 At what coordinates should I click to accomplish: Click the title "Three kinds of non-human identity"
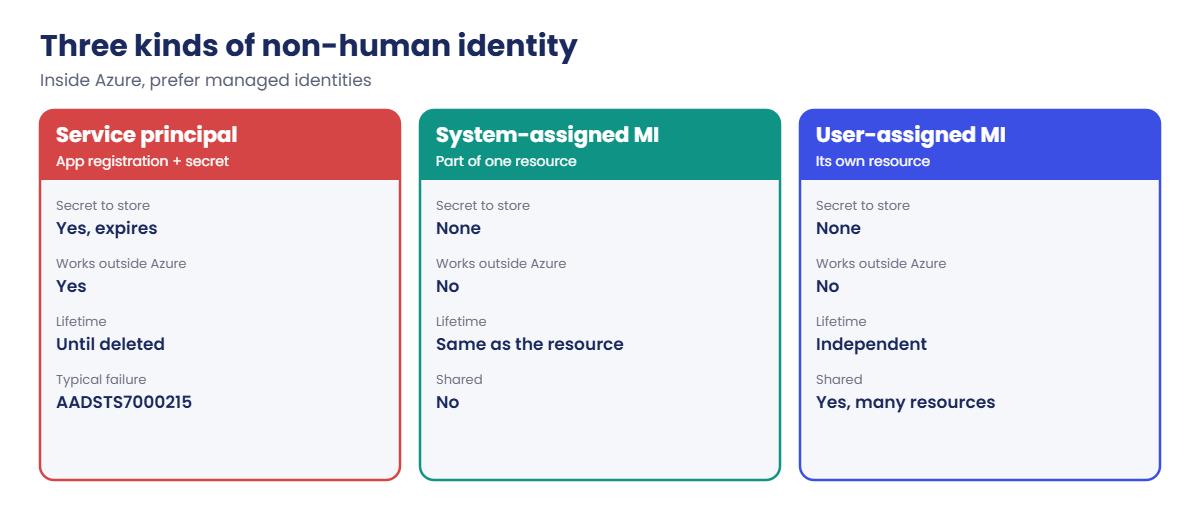(309, 46)
